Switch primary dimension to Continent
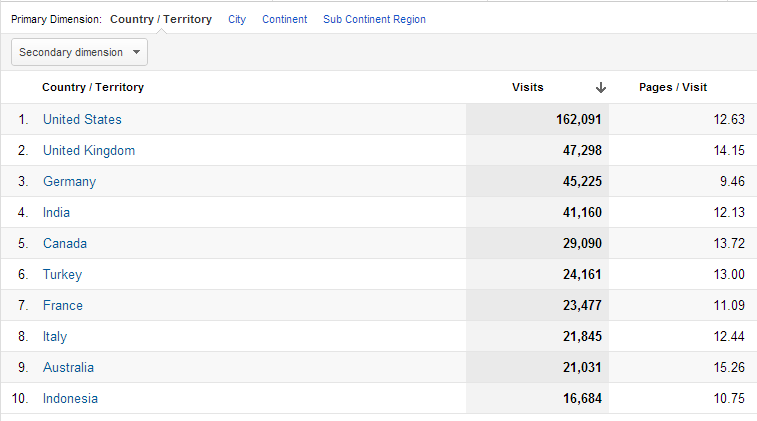 [x=284, y=19]
